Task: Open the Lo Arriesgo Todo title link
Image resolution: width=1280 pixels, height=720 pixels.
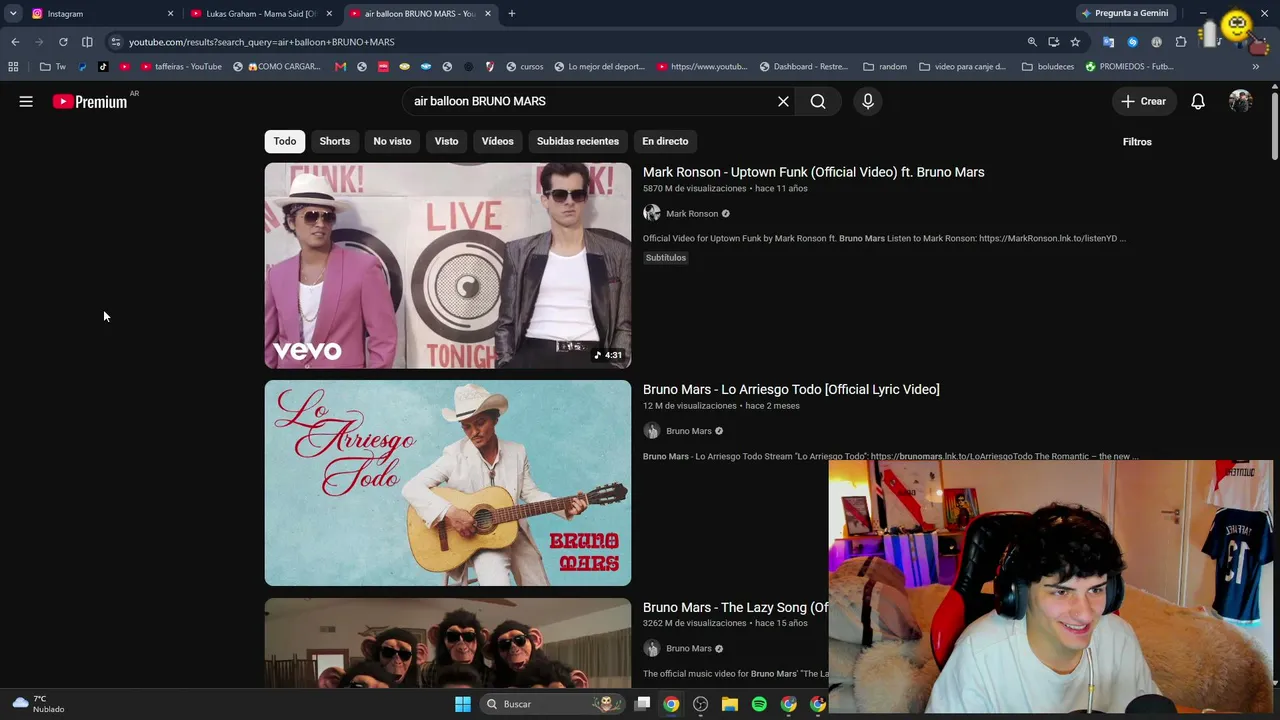Action: point(791,389)
